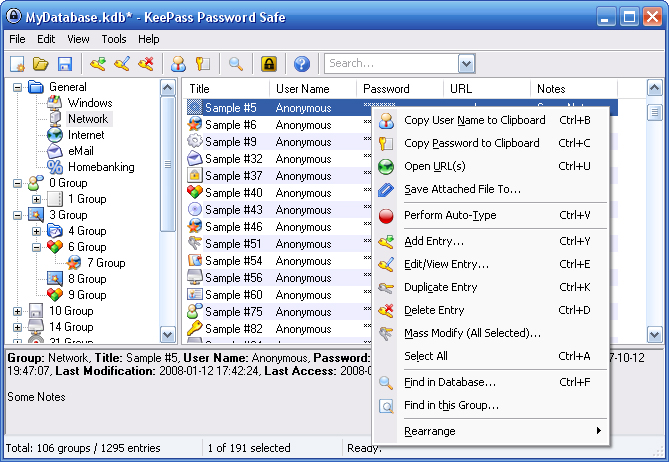This screenshot has width=669, height=462.
Task: Click the Sample #9 gear entry icon
Action: tap(195, 142)
